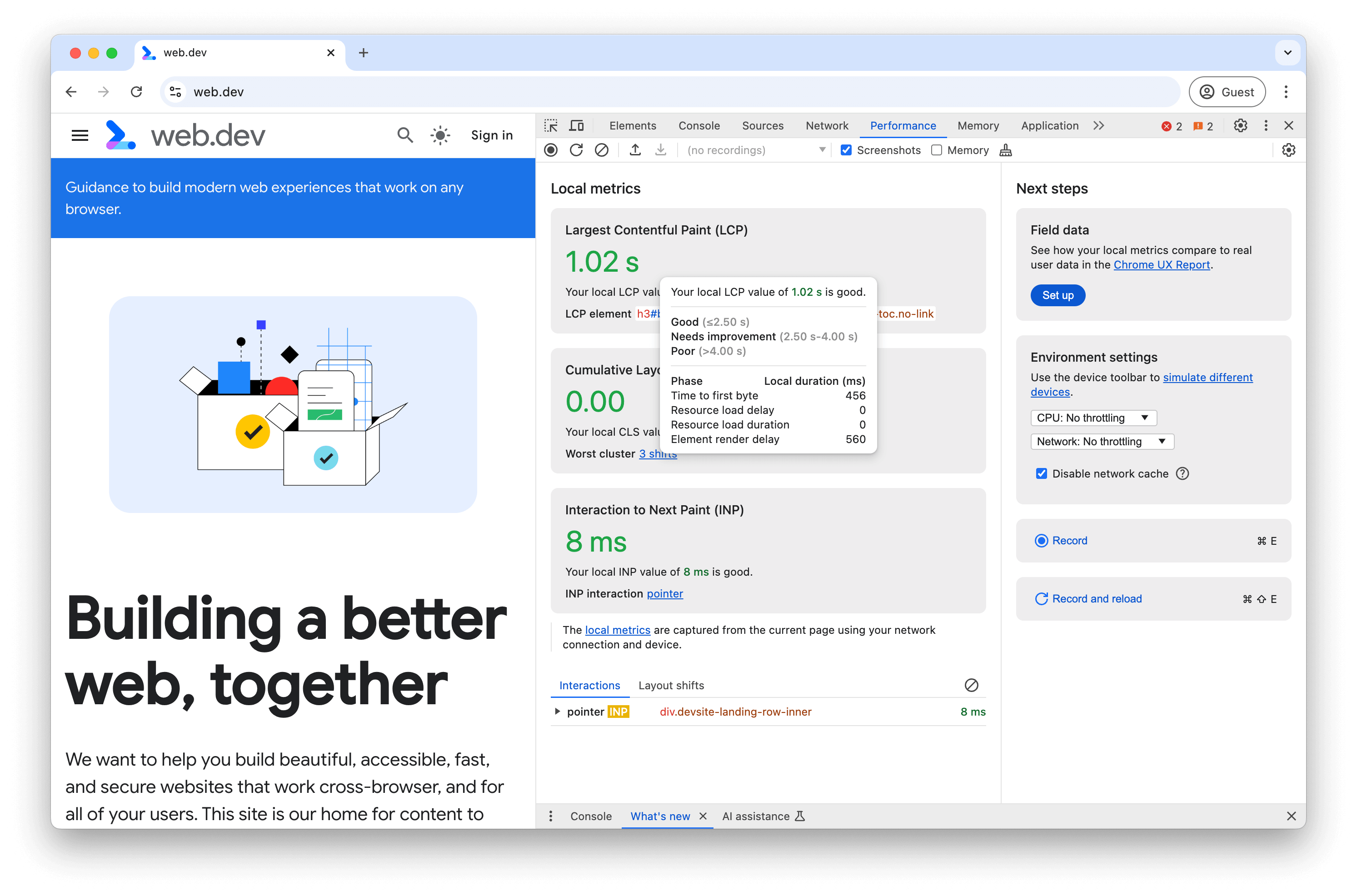
Task: Switch to the Console tab
Action: 698,125
